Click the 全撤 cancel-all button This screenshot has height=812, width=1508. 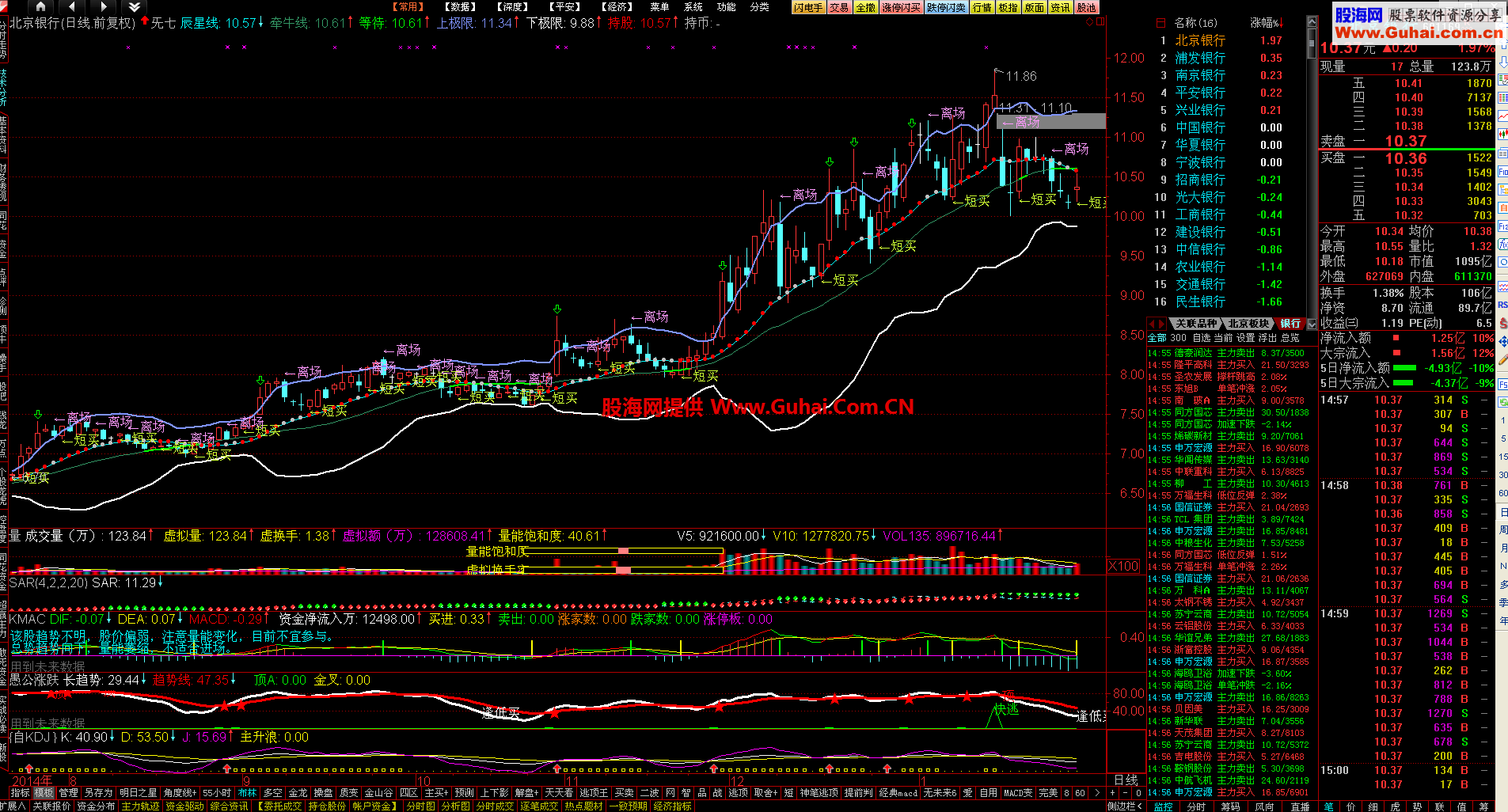tap(866, 7)
